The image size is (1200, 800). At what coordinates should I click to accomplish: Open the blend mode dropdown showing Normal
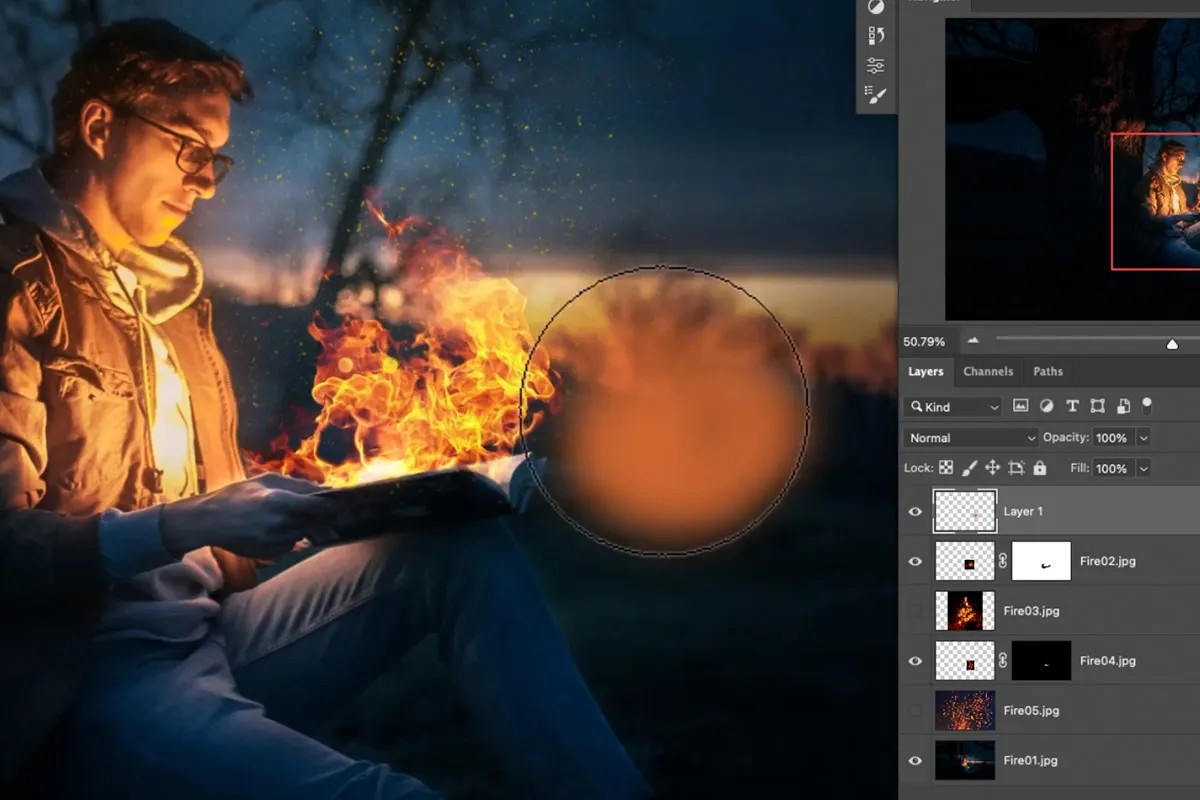(970, 437)
